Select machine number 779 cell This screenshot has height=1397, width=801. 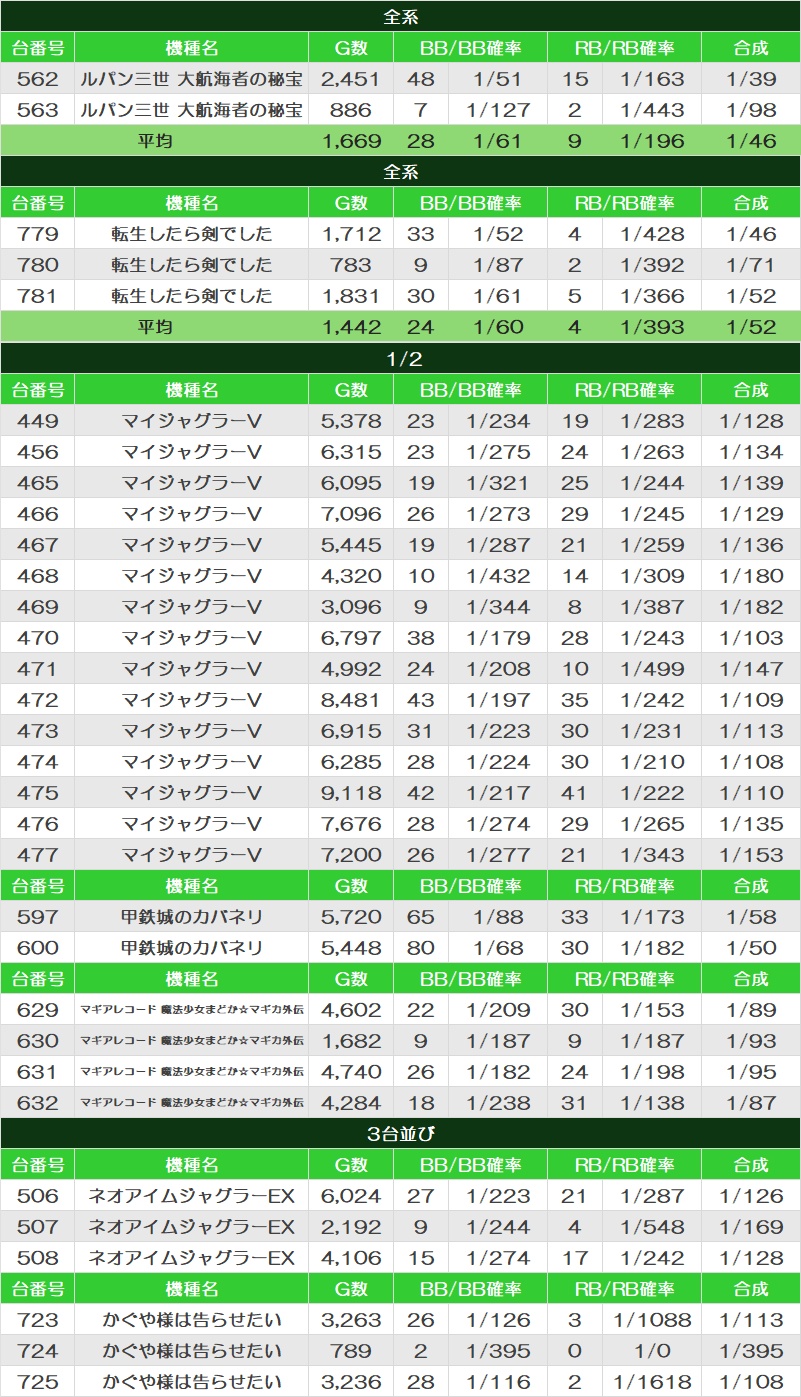click(x=37, y=234)
